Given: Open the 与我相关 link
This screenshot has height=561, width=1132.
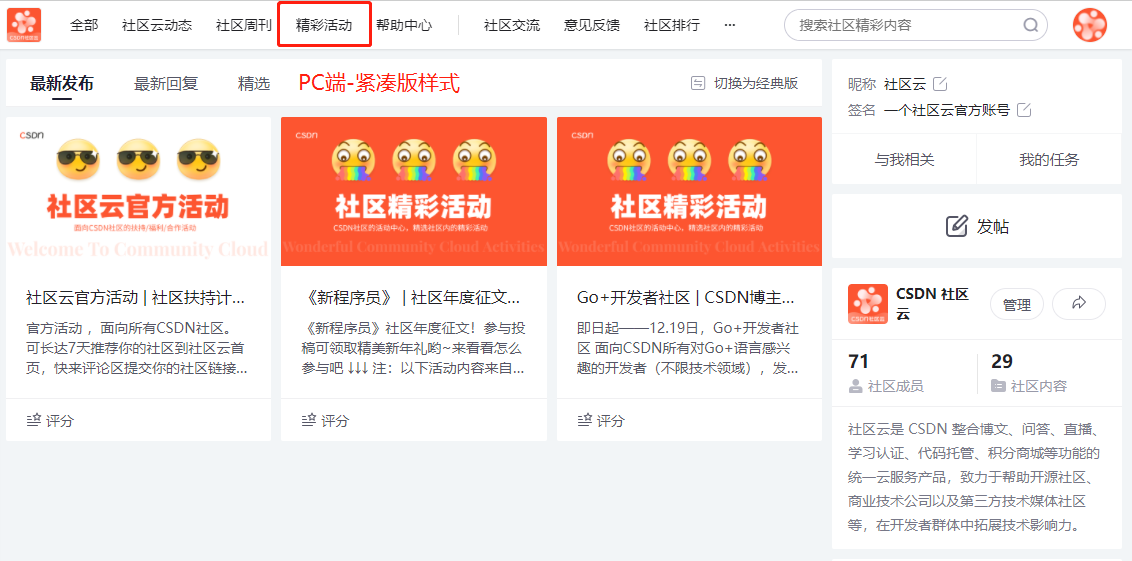Looking at the screenshot, I should [905, 160].
